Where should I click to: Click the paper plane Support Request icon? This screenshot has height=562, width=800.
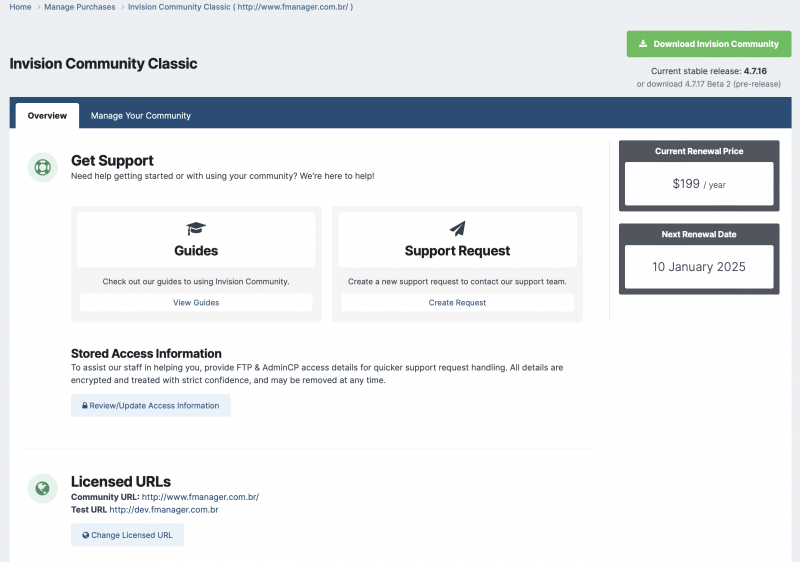pos(457,229)
